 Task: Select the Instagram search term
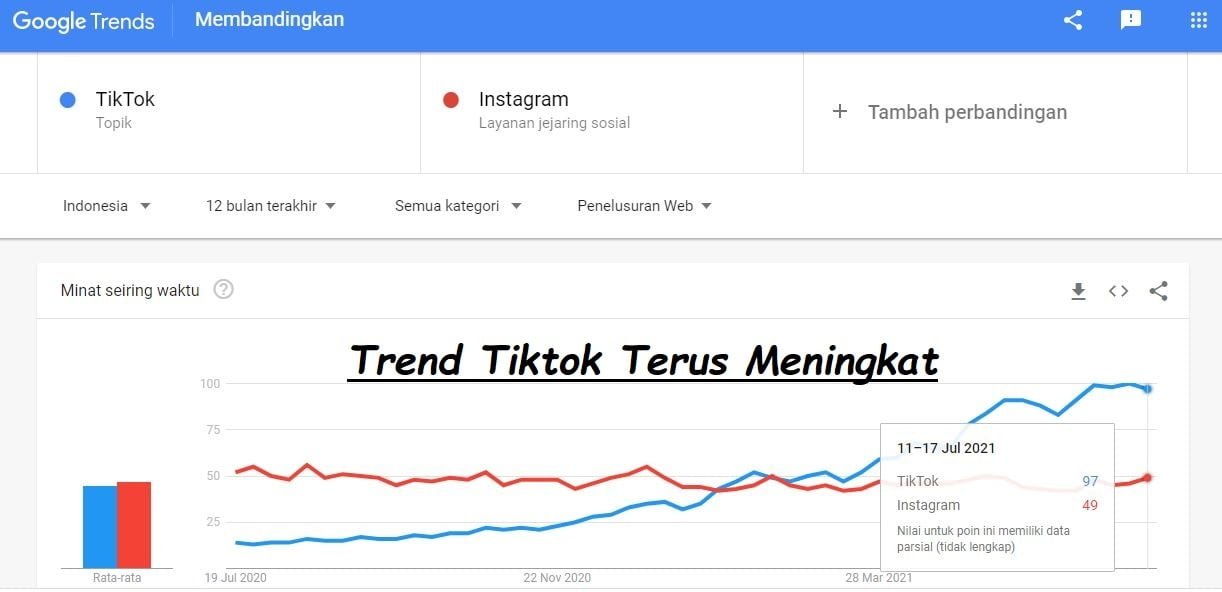click(x=523, y=99)
